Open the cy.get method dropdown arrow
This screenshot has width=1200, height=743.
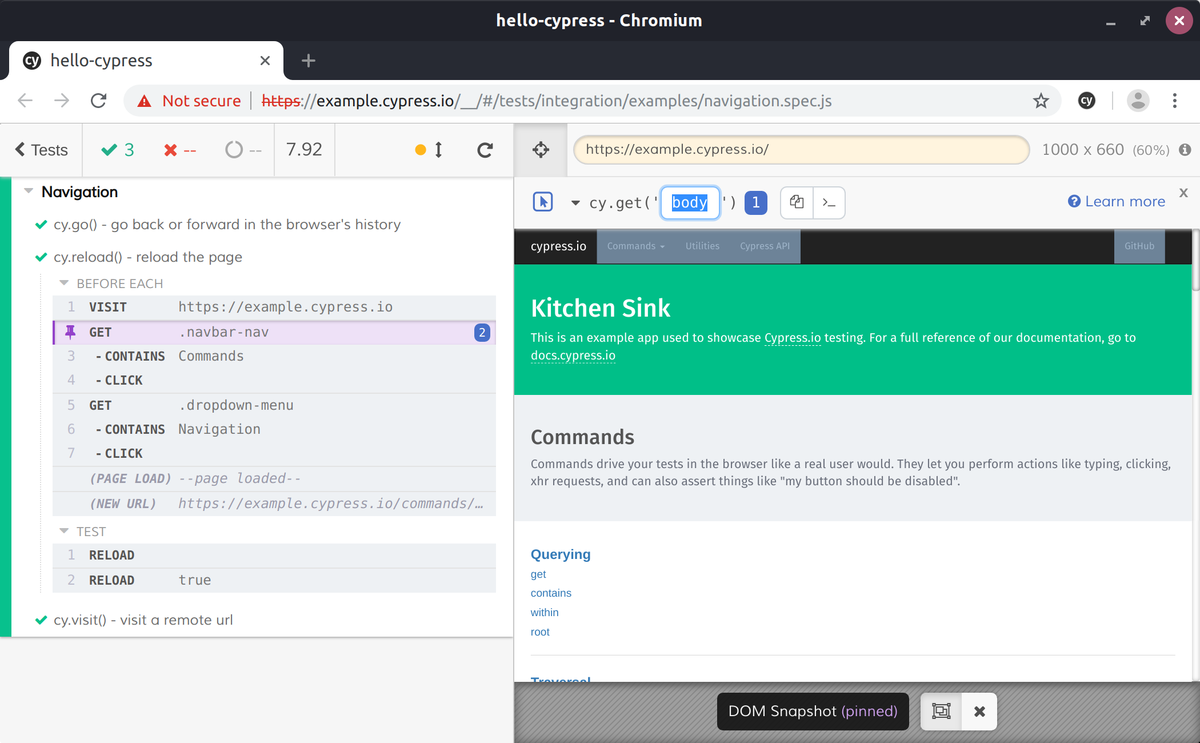(x=576, y=203)
